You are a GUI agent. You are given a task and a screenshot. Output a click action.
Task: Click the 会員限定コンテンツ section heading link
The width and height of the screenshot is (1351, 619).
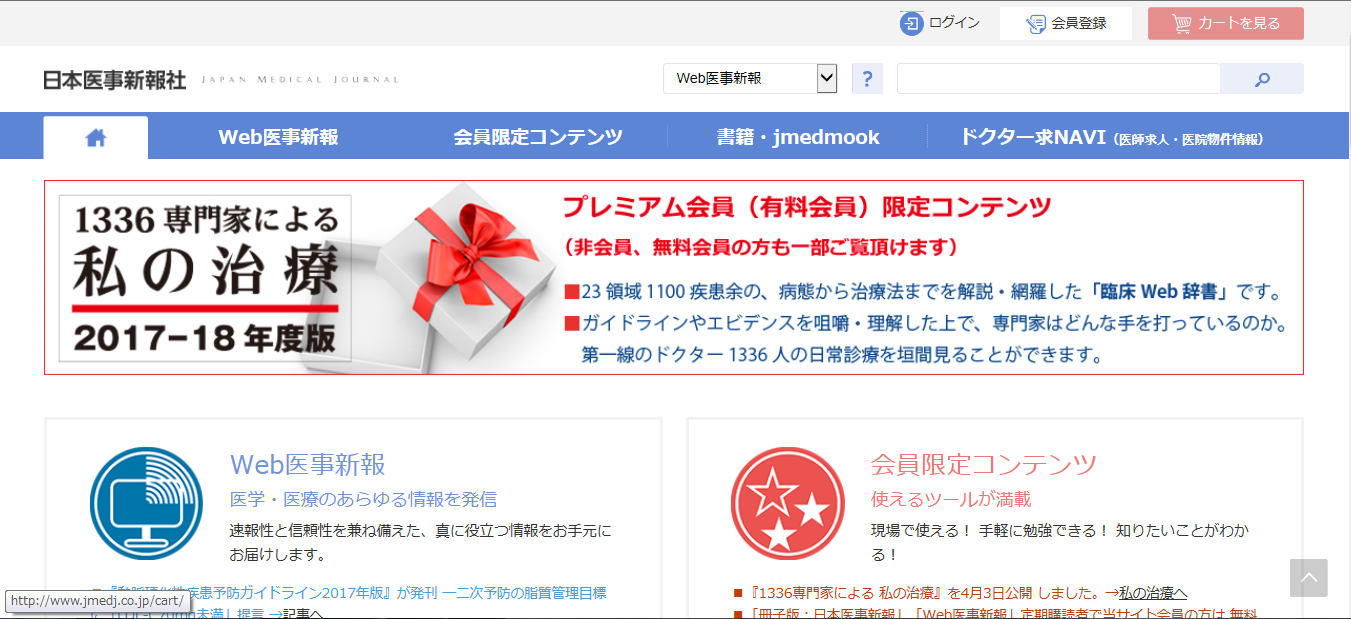(x=983, y=465)
